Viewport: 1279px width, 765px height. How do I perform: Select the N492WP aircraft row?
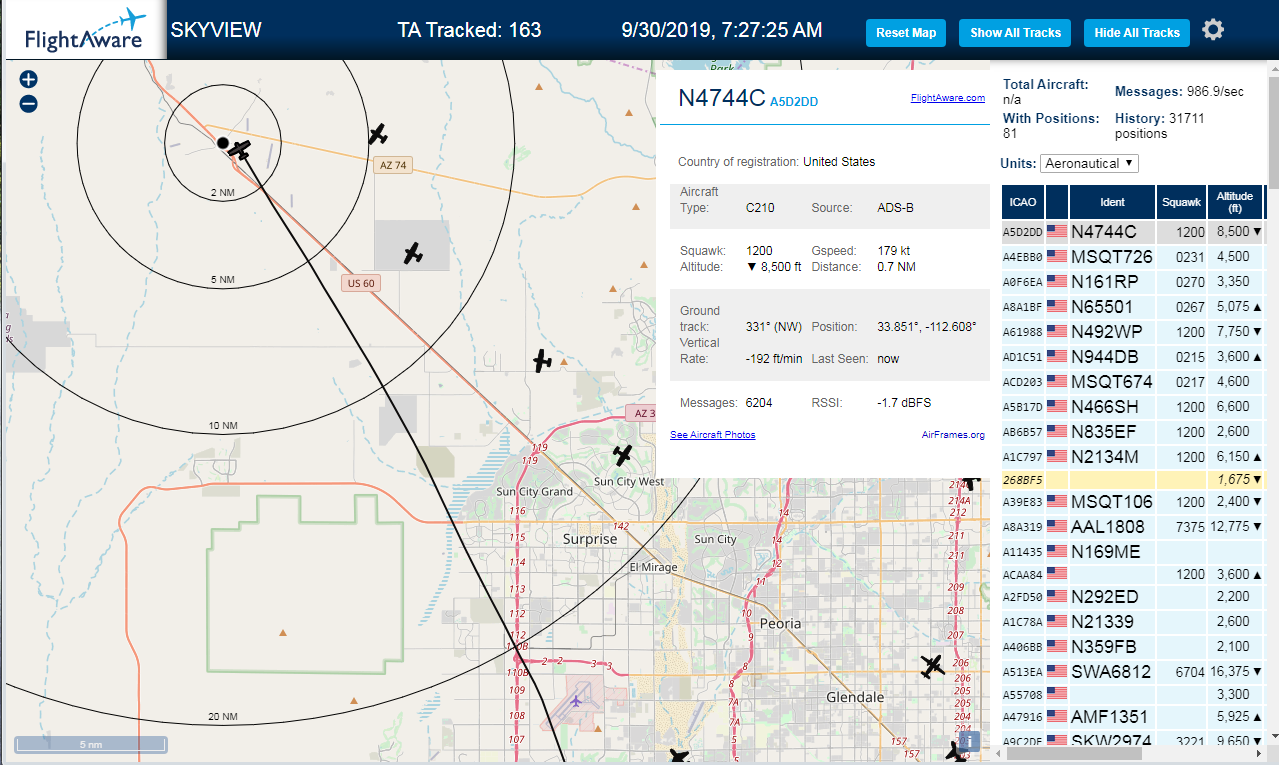[1133, 331]
